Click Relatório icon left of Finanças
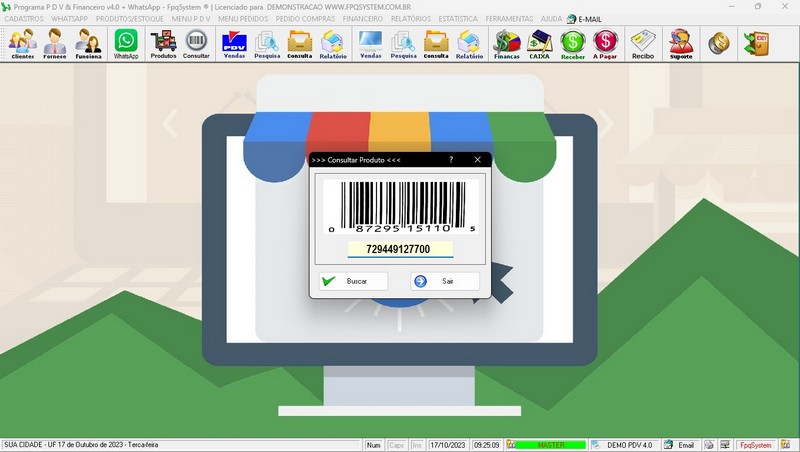800x452 pixels. pos(469,44)
